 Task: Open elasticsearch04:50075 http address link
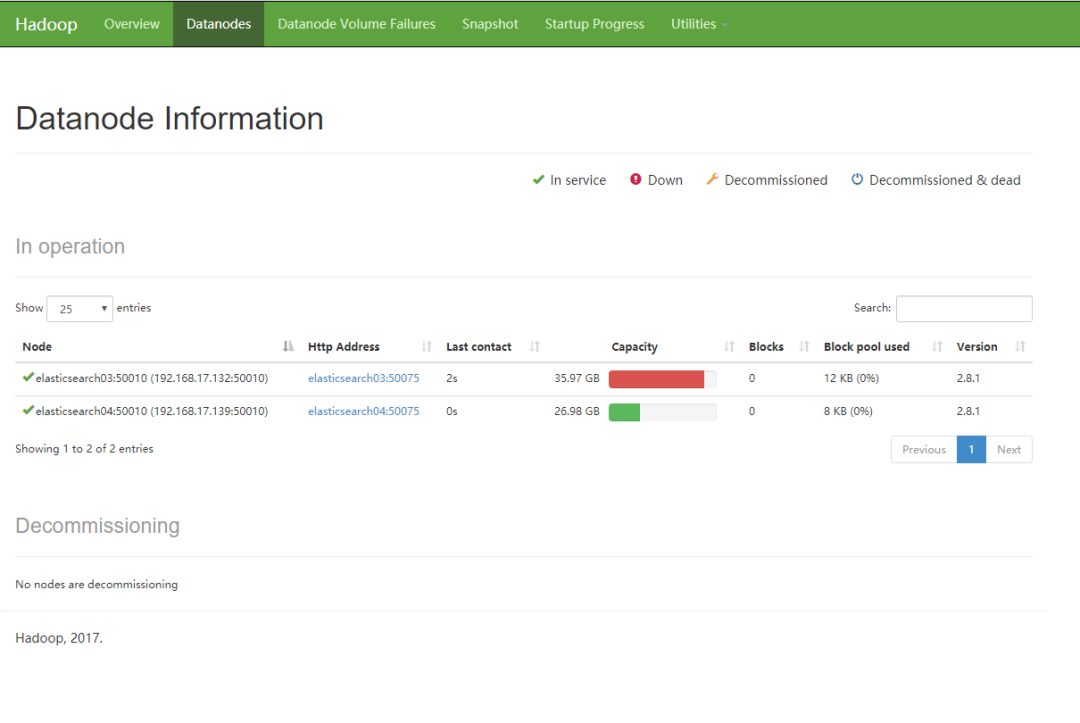tap(364, 411)
